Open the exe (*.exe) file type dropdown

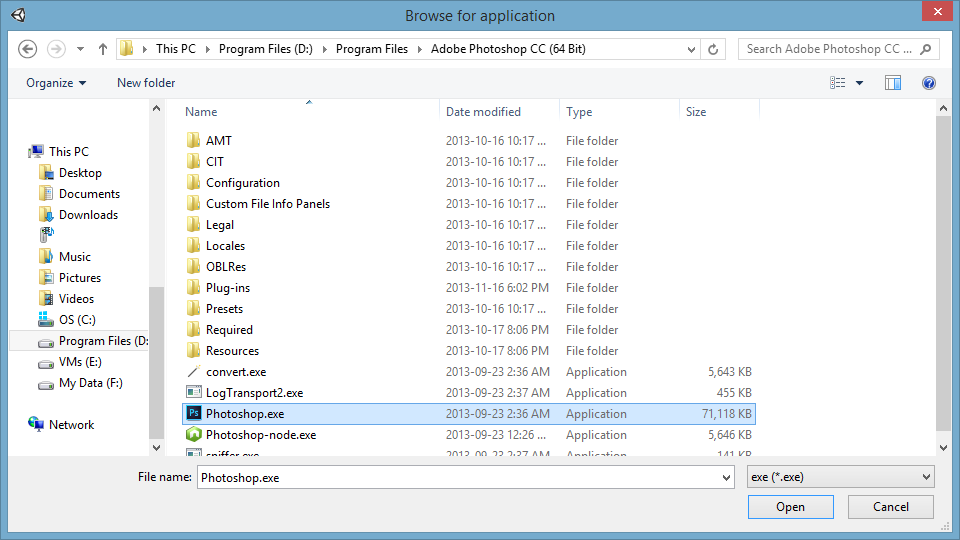(x=841, y=477)
